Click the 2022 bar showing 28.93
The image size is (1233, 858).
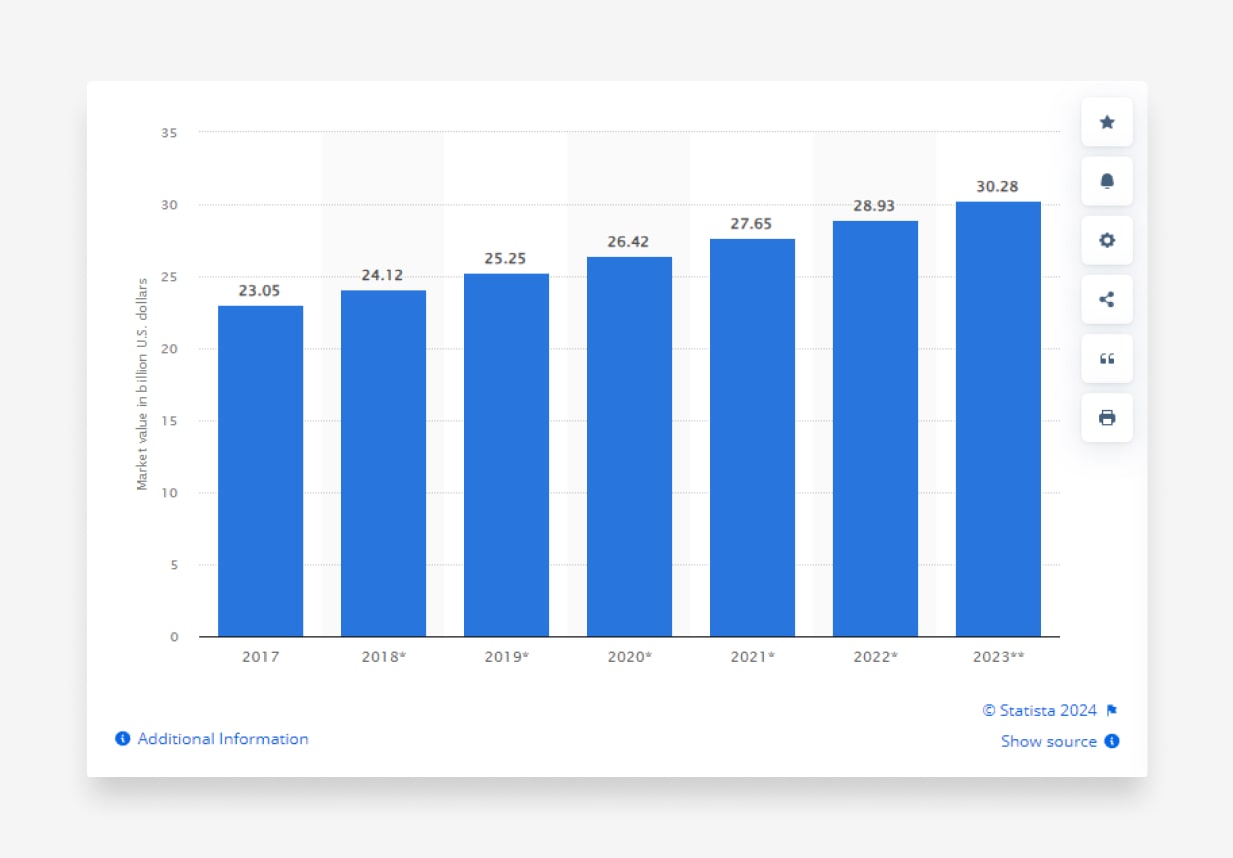pos(875,428)
